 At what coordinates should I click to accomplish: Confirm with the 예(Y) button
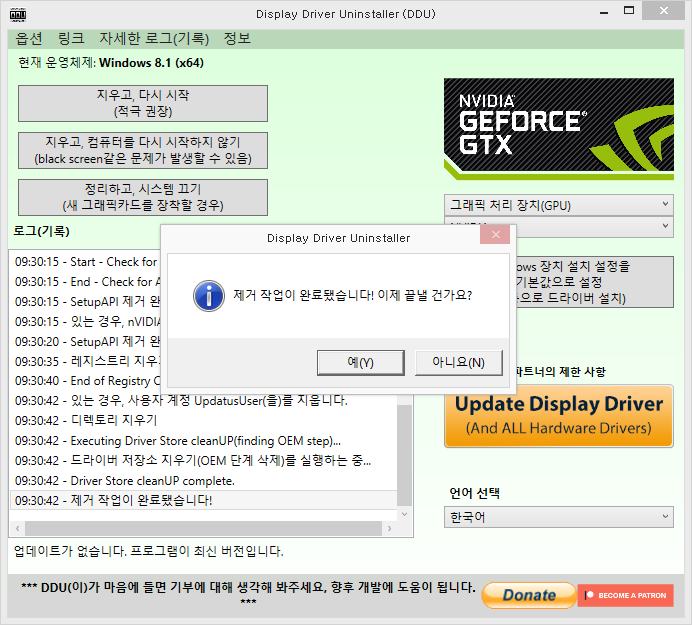coord(361,363)
